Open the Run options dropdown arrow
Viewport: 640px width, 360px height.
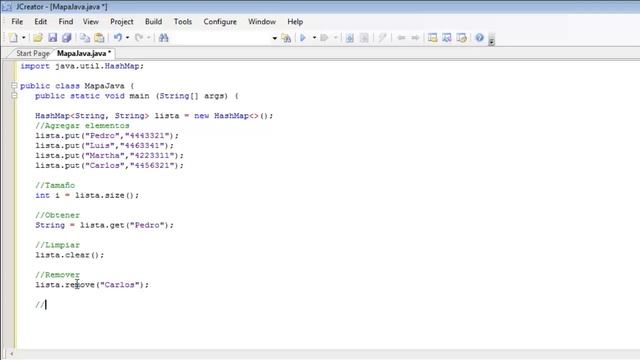tap(314, 38)
